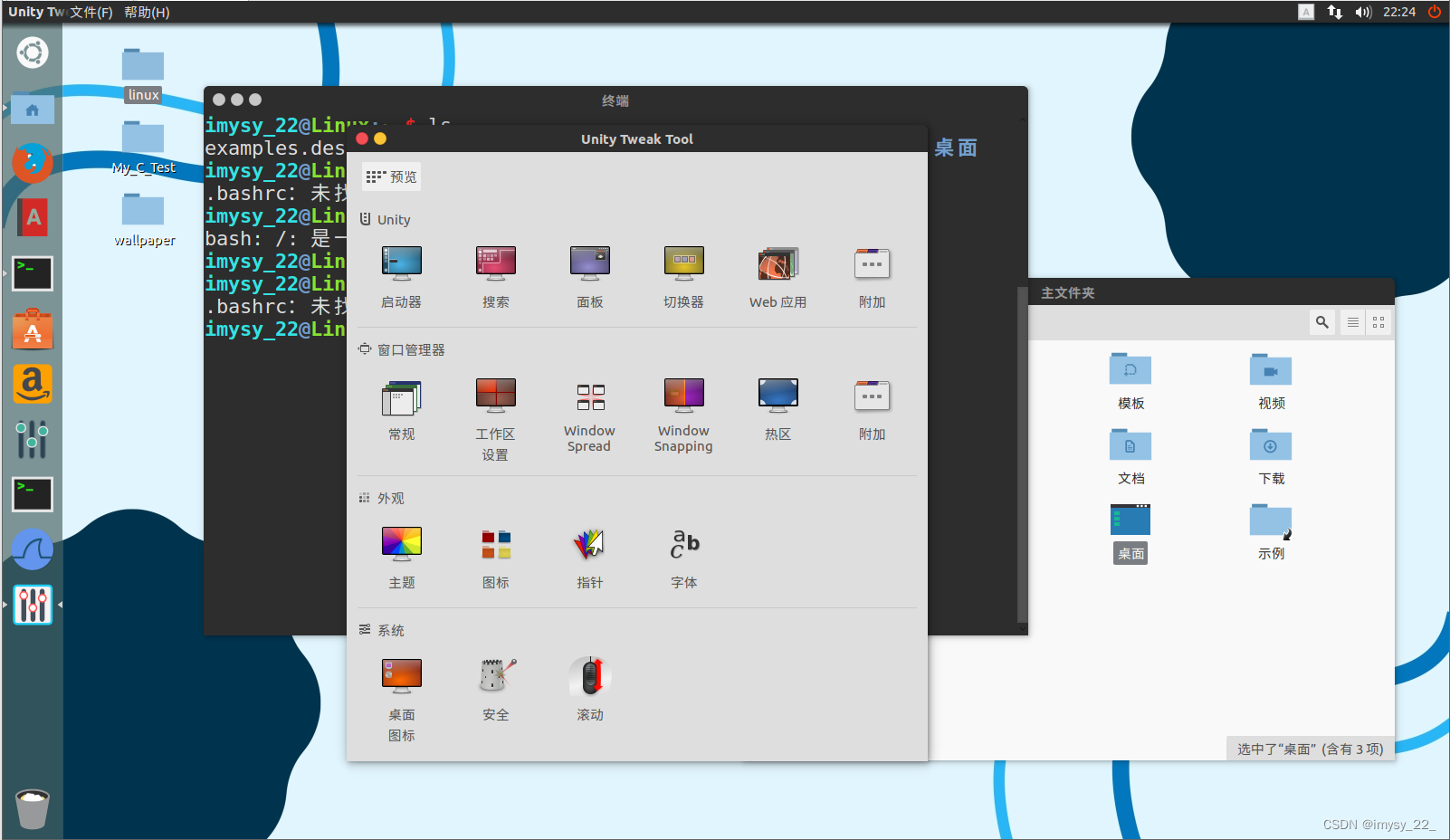Open the 安全 security settings
1450x840 pixels.
pos(495,691)
